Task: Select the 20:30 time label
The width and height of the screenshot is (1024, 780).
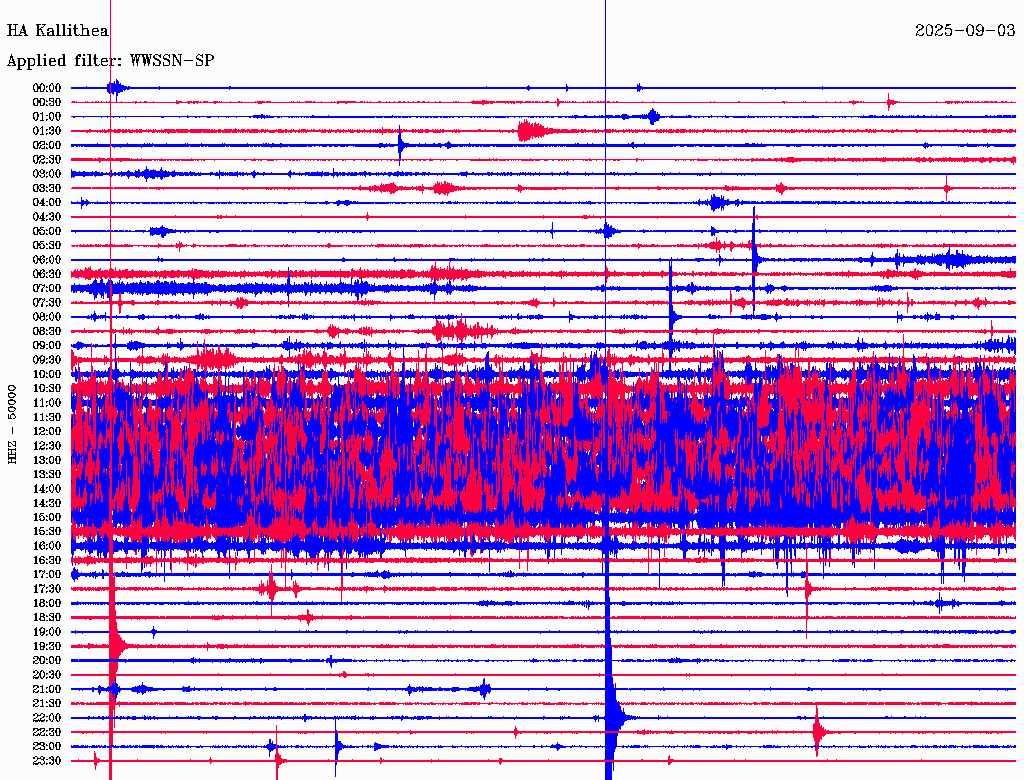Action: (x=47, y=675)
